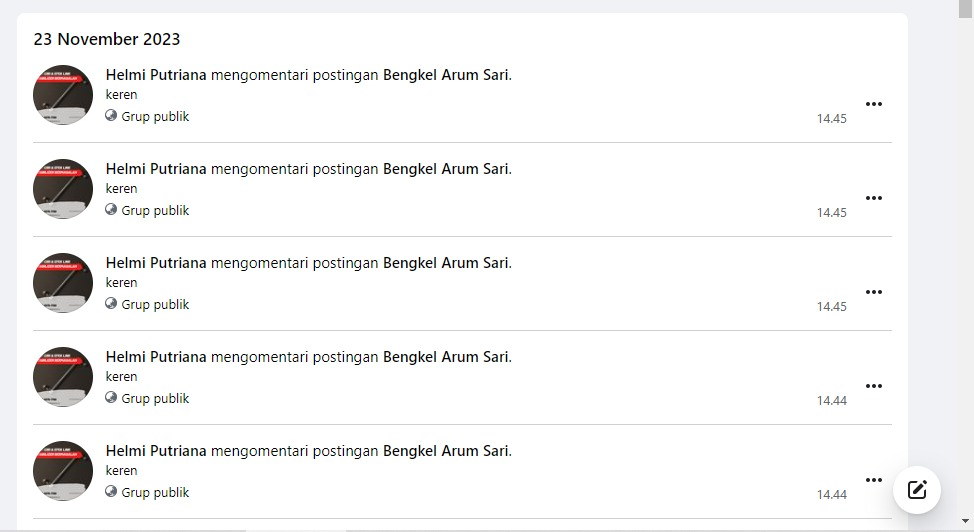The image size is (974, 532).
Task: Open Bengkel Arum Sari link in third entry
Action: point(446,263)
